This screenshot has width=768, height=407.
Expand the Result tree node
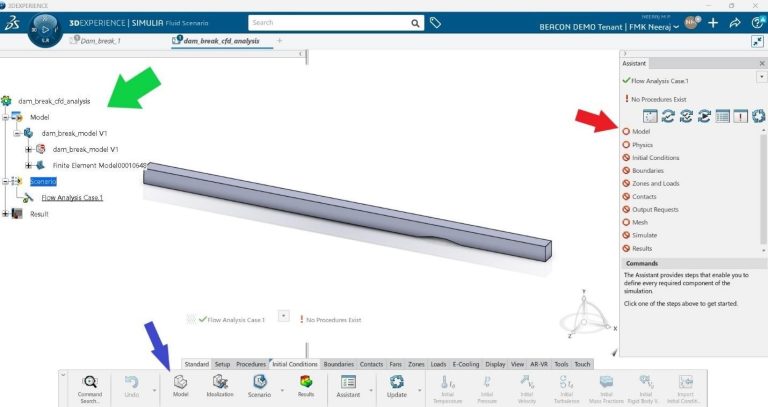[5, 214]
